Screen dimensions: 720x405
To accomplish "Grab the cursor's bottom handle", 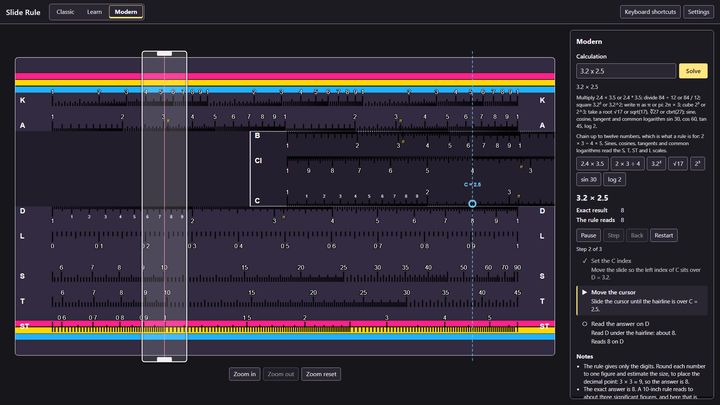I will tap(164, 359).
